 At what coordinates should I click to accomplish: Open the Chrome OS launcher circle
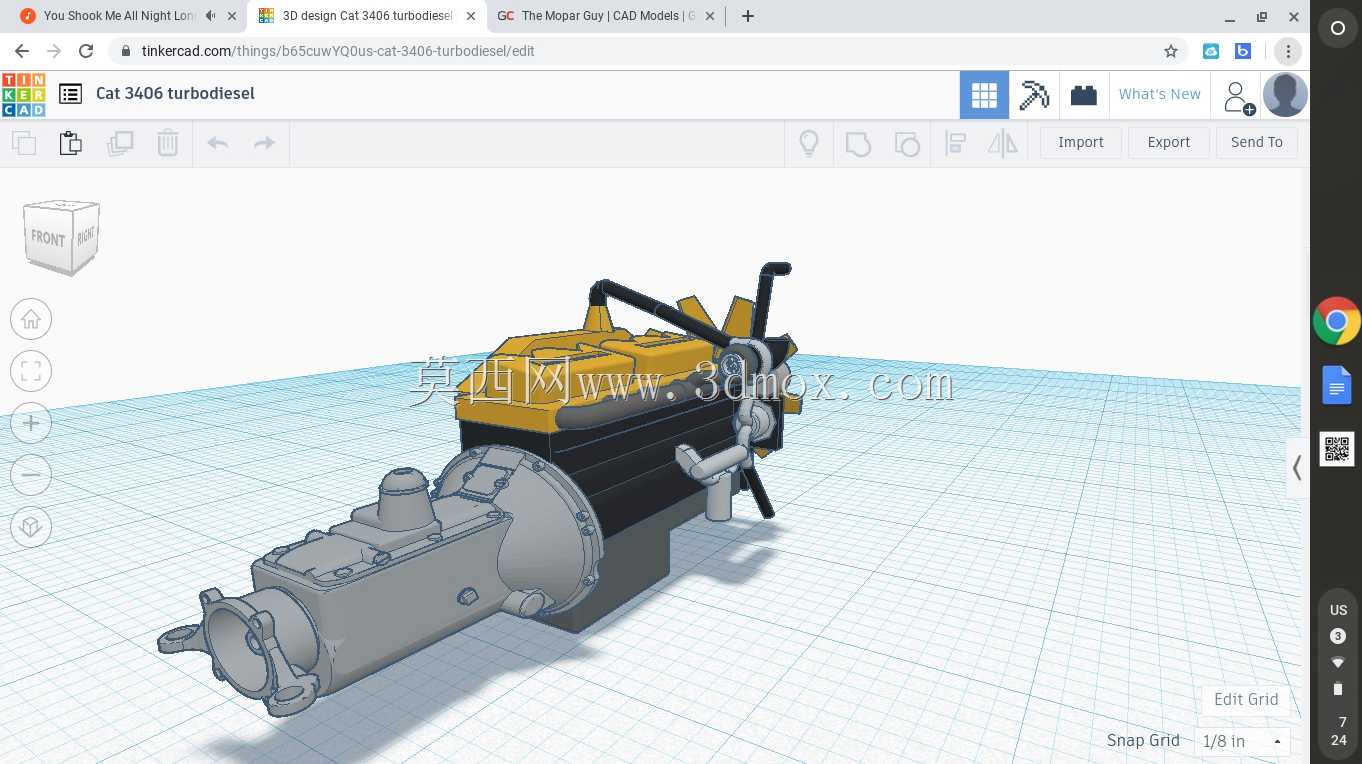click(x=1337, y=29)
